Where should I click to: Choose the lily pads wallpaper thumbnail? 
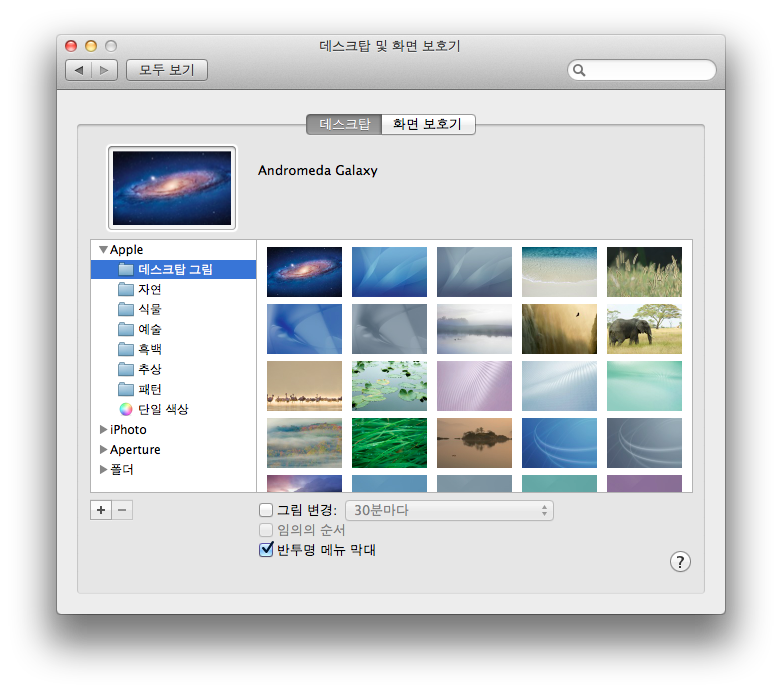[390, 386]
